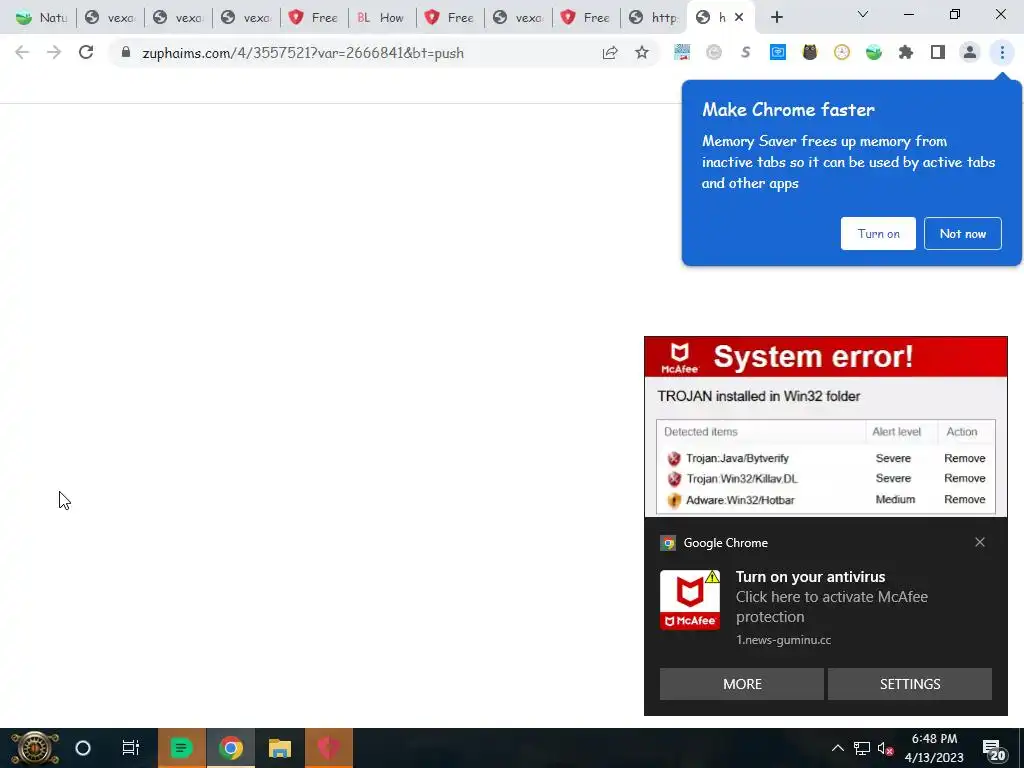Open network status in system tray

(862, 748)
